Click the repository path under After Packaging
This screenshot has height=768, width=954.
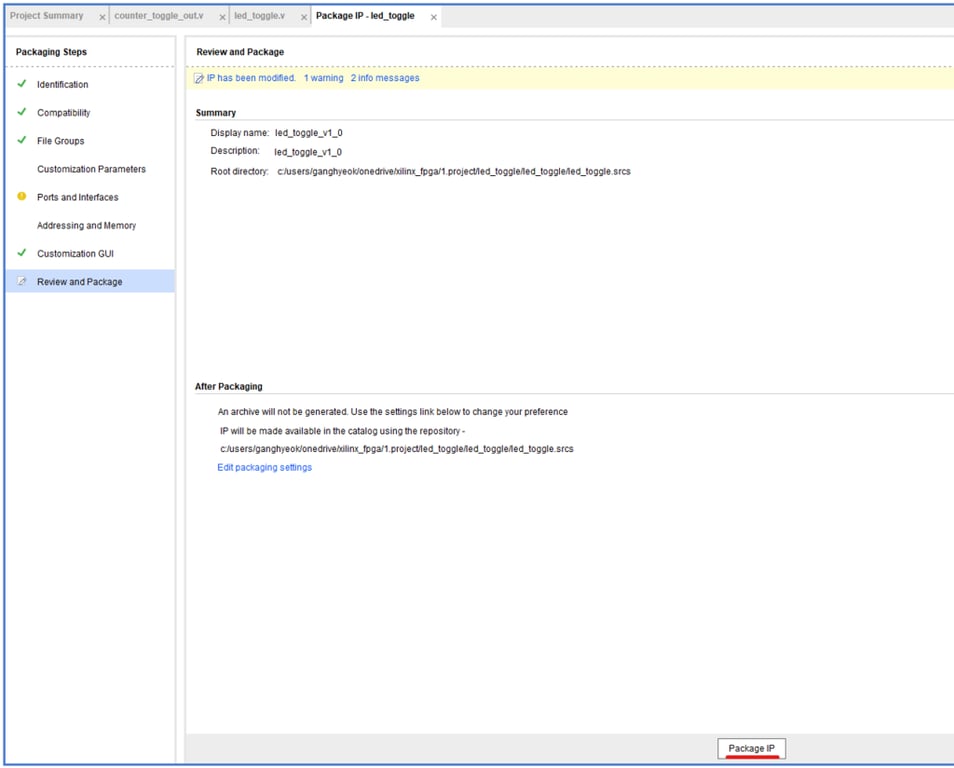pos(397,449)
